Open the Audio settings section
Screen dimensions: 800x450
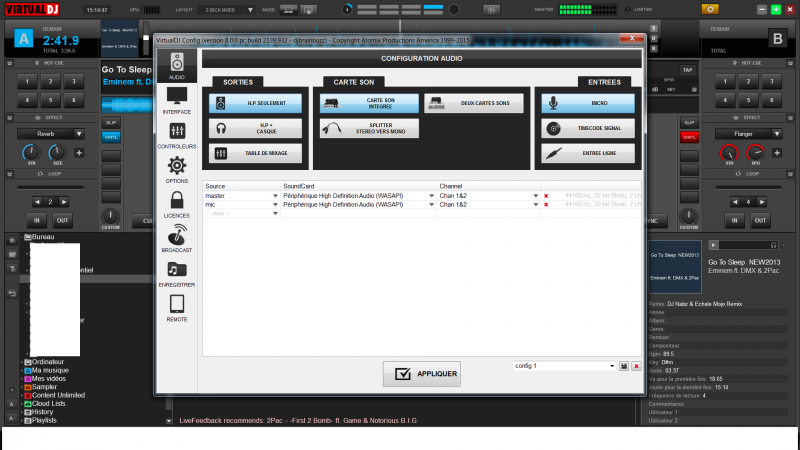coord(177,66)
